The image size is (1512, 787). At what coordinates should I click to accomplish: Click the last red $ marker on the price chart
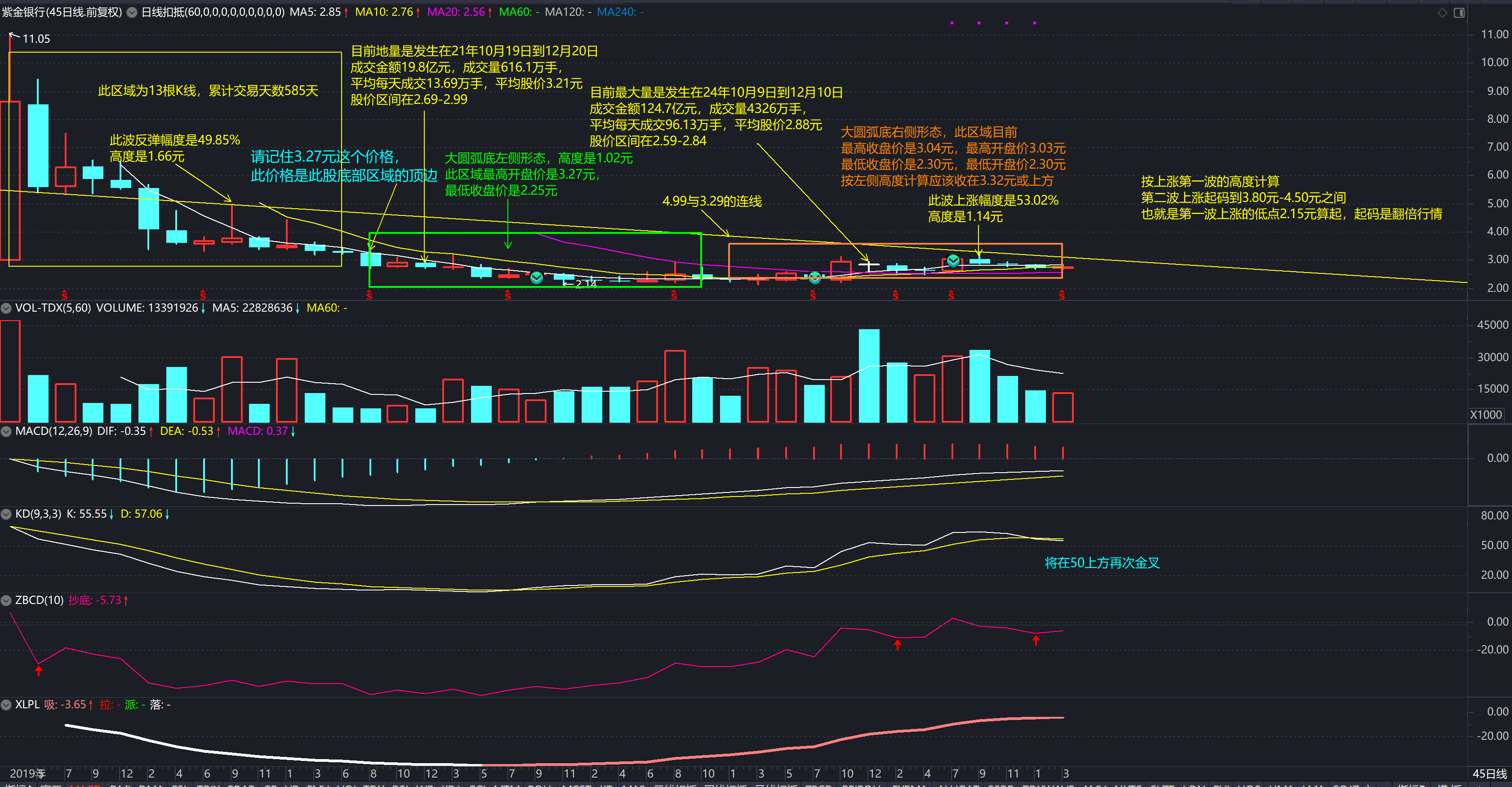(x=1062, y=295)
